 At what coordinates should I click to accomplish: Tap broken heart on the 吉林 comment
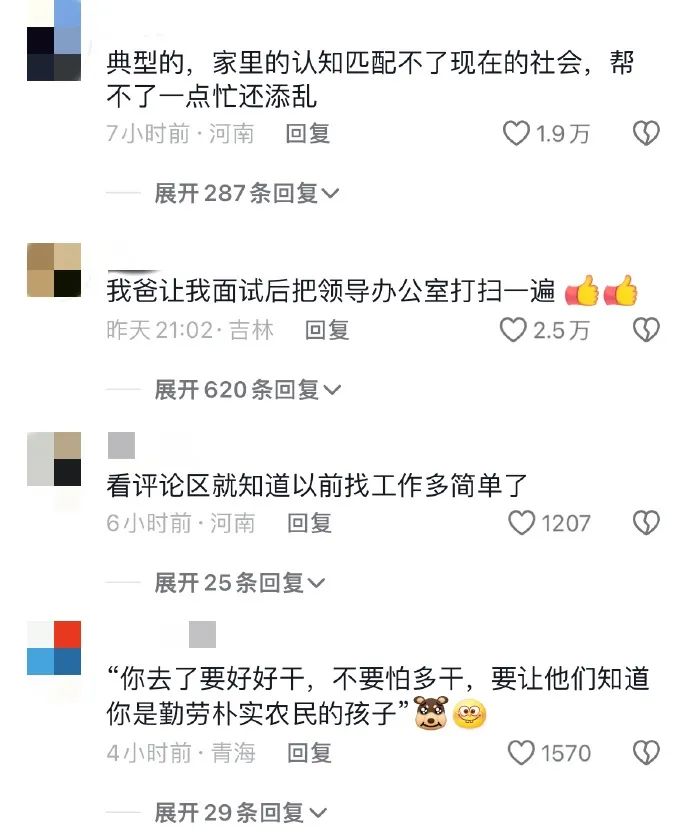click(x=646, y=330)
